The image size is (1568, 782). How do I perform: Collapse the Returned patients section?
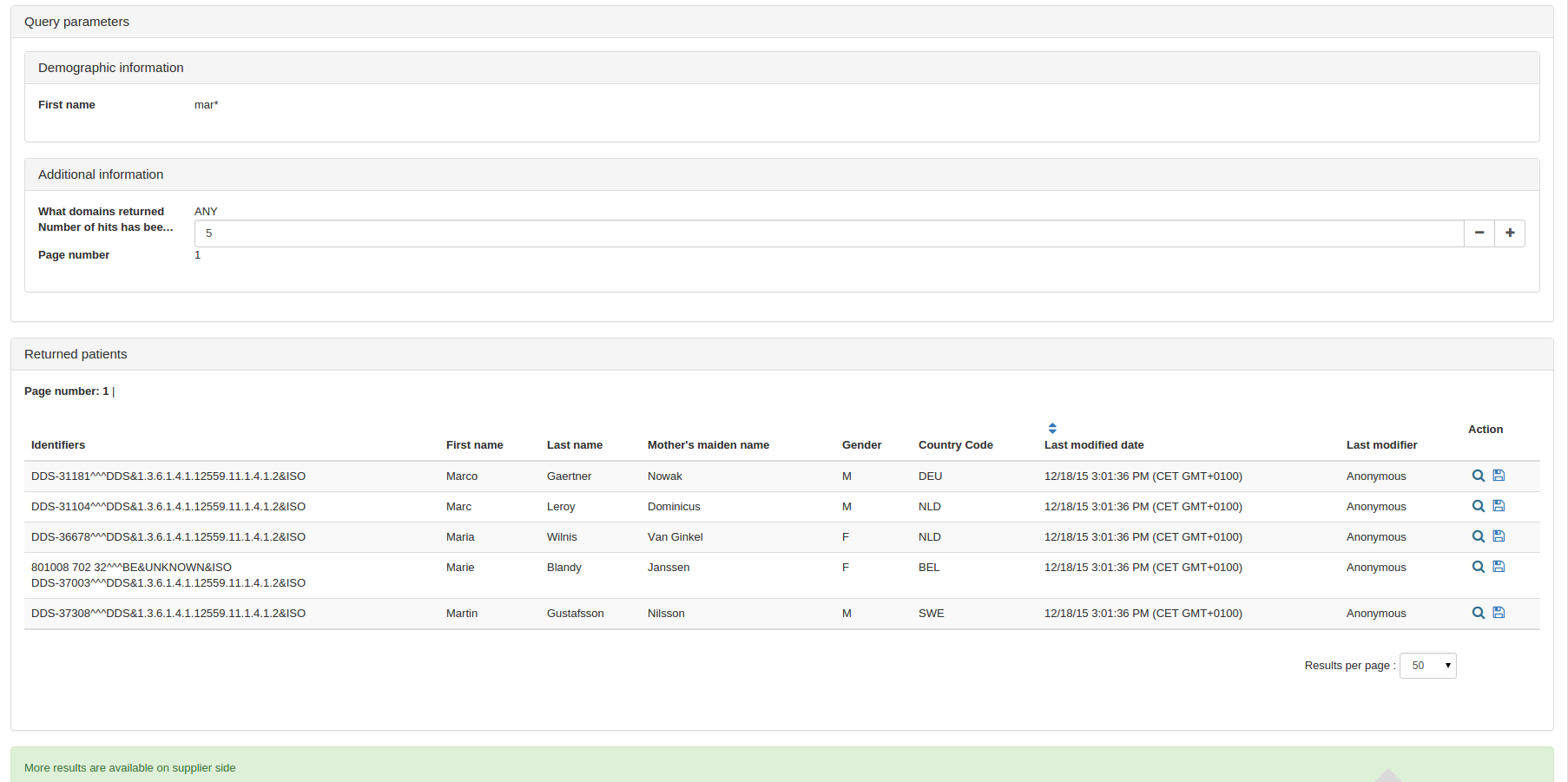[76, 353]
